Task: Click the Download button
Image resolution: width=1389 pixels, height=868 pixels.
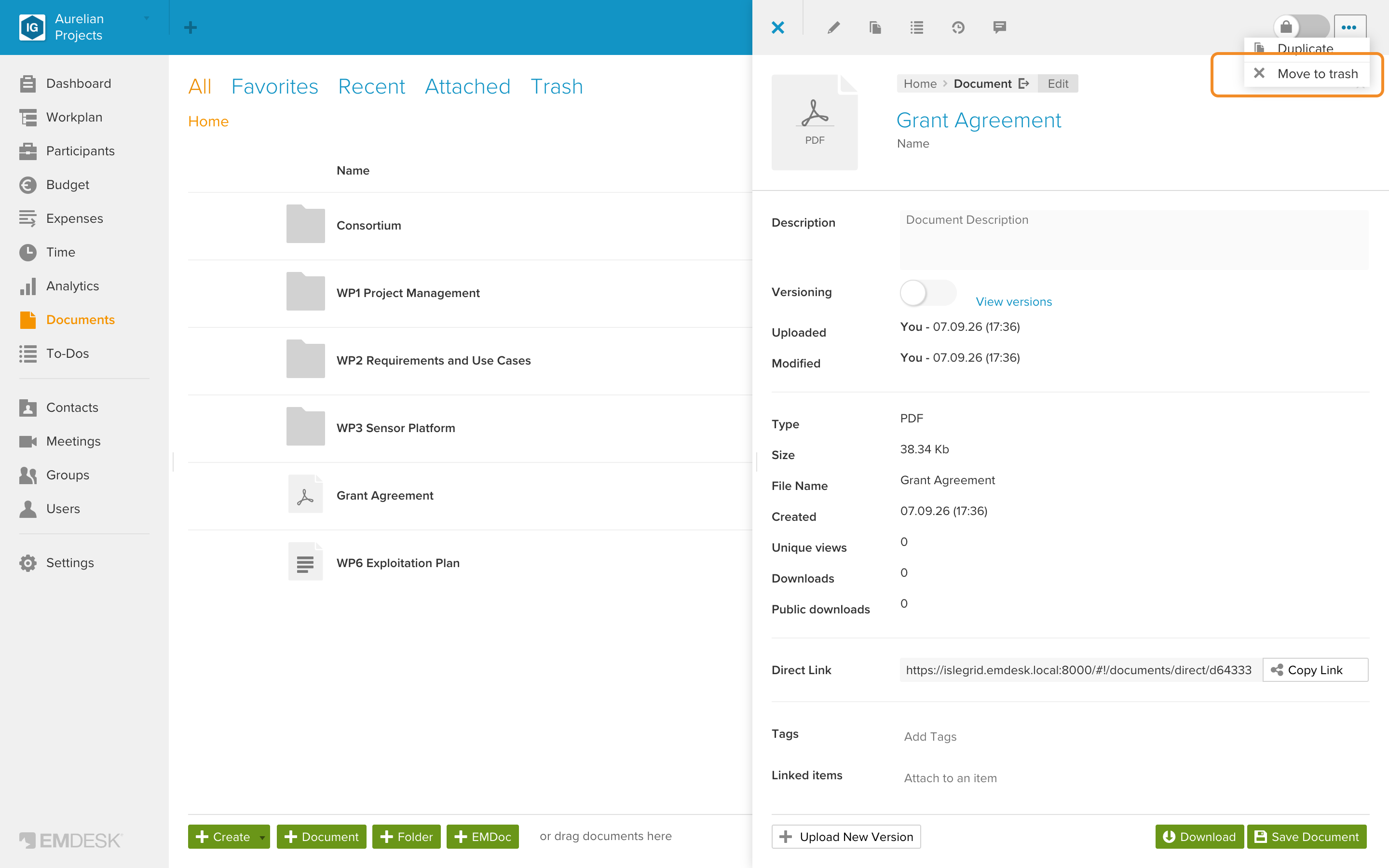Action: (1199, 837)
